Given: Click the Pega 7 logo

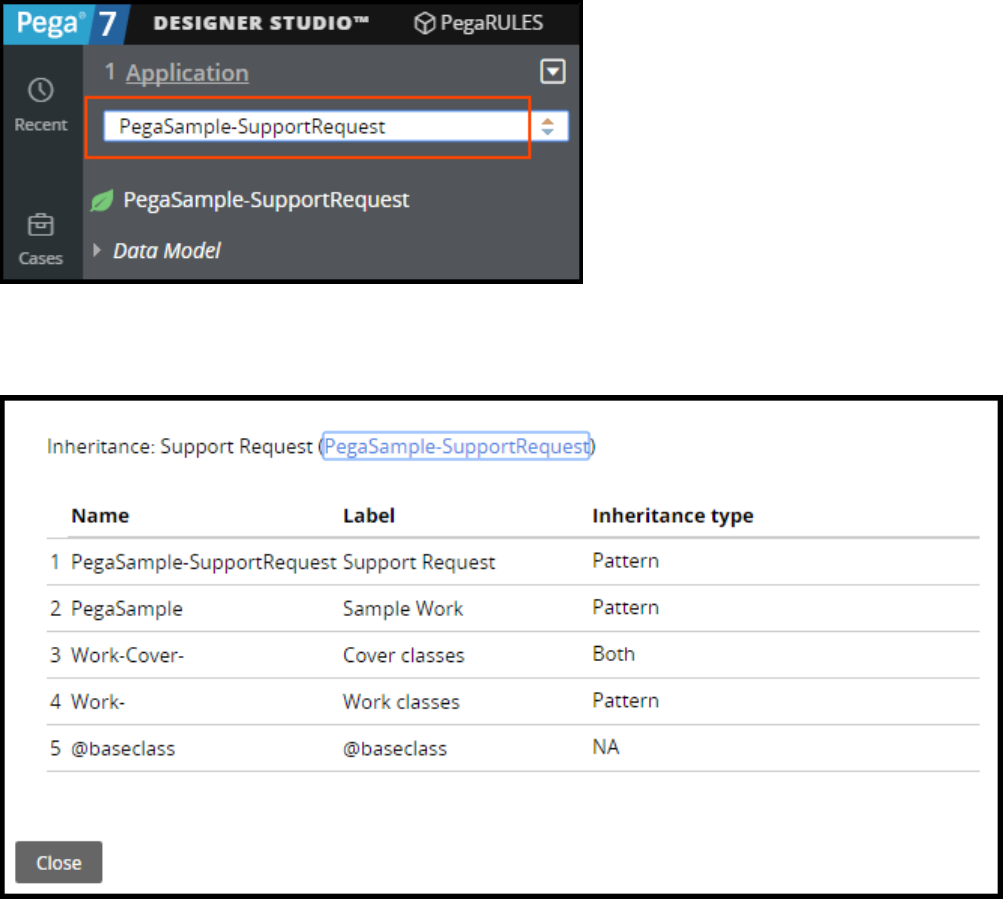Looking at the screenshot, I should tap(67, 24).
